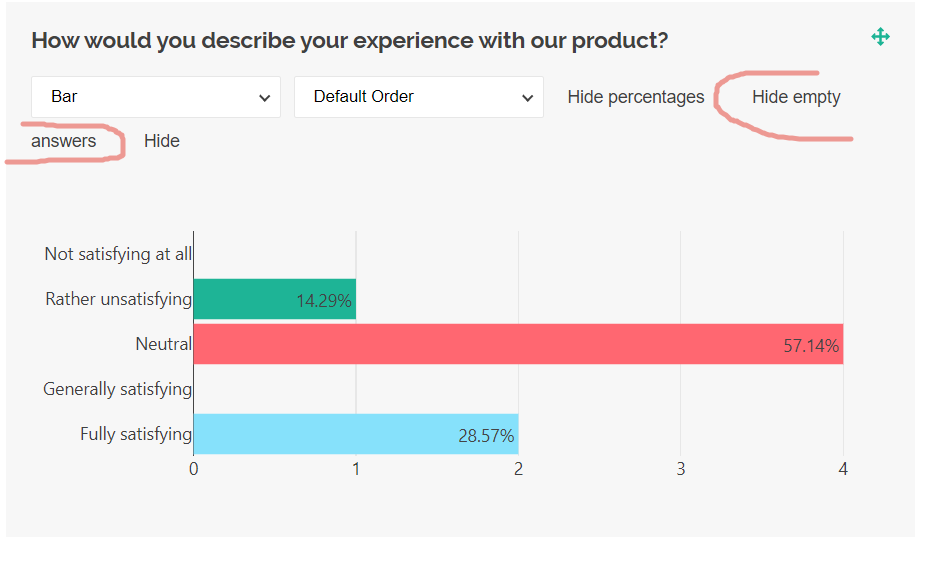Open the Bar chart type dropdown
Screen dimensions: 938x580
155,96
